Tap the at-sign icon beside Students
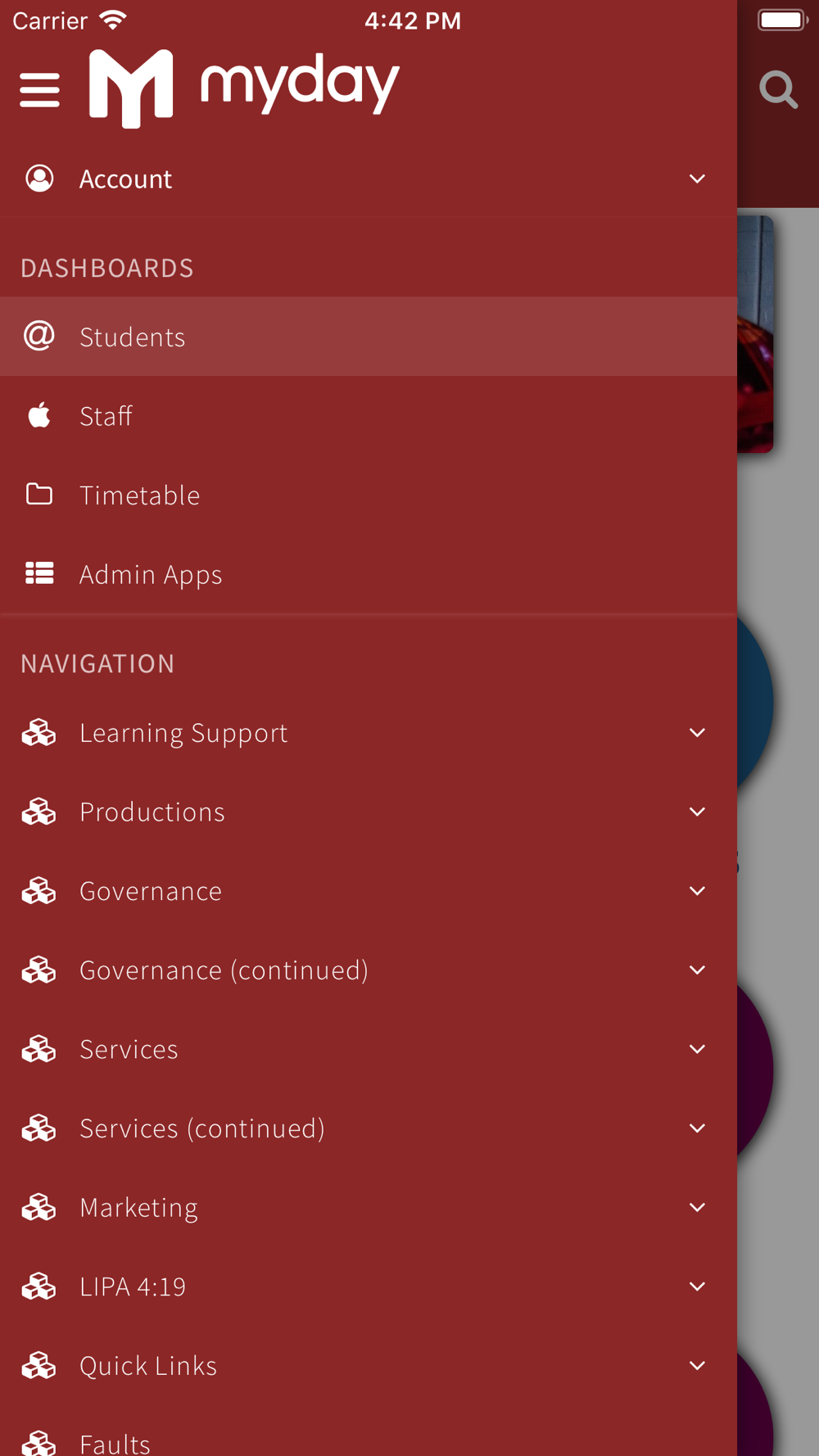 tap(39, 337)
